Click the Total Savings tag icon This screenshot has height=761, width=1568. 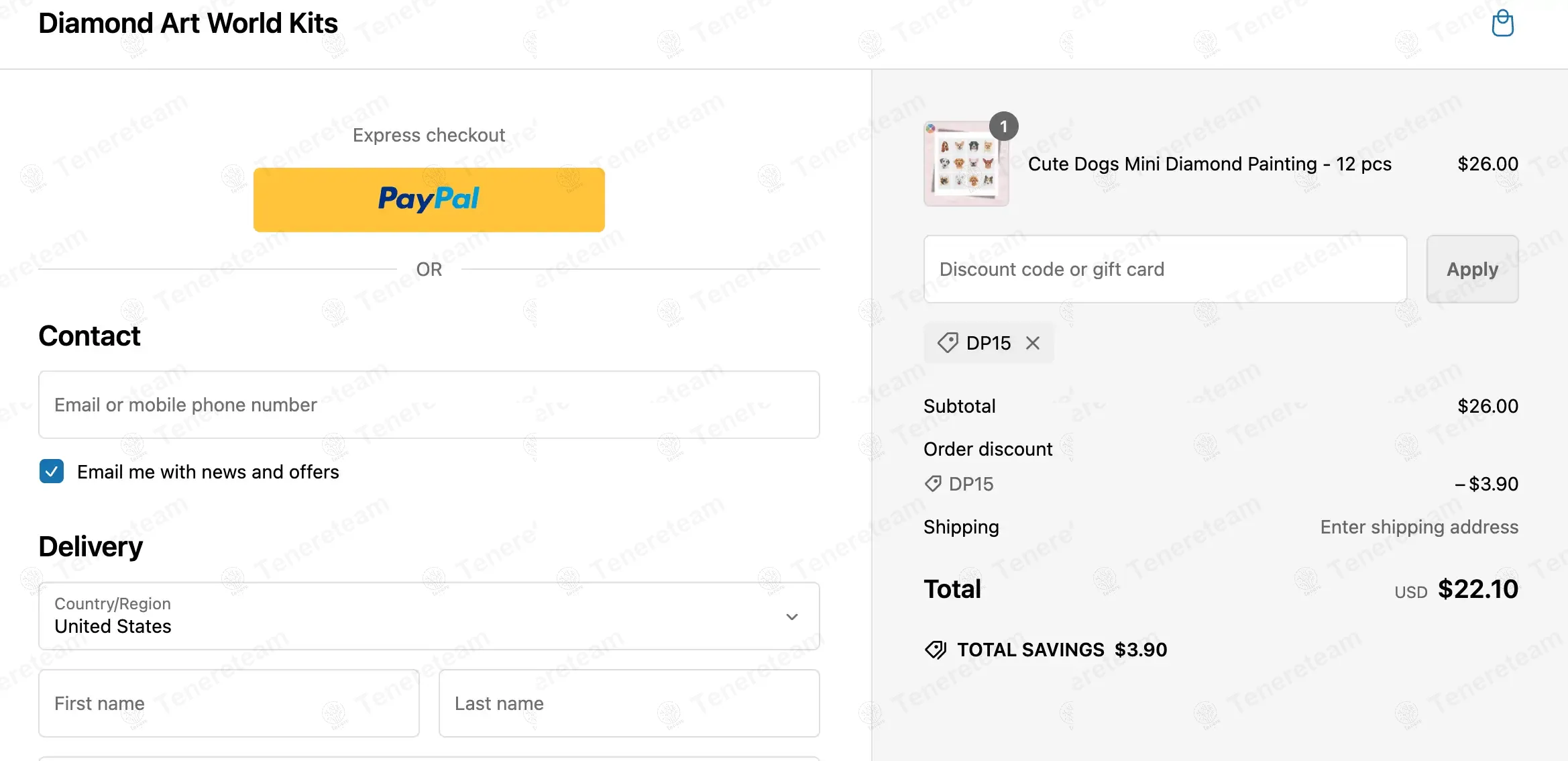[x=936, y=650]
